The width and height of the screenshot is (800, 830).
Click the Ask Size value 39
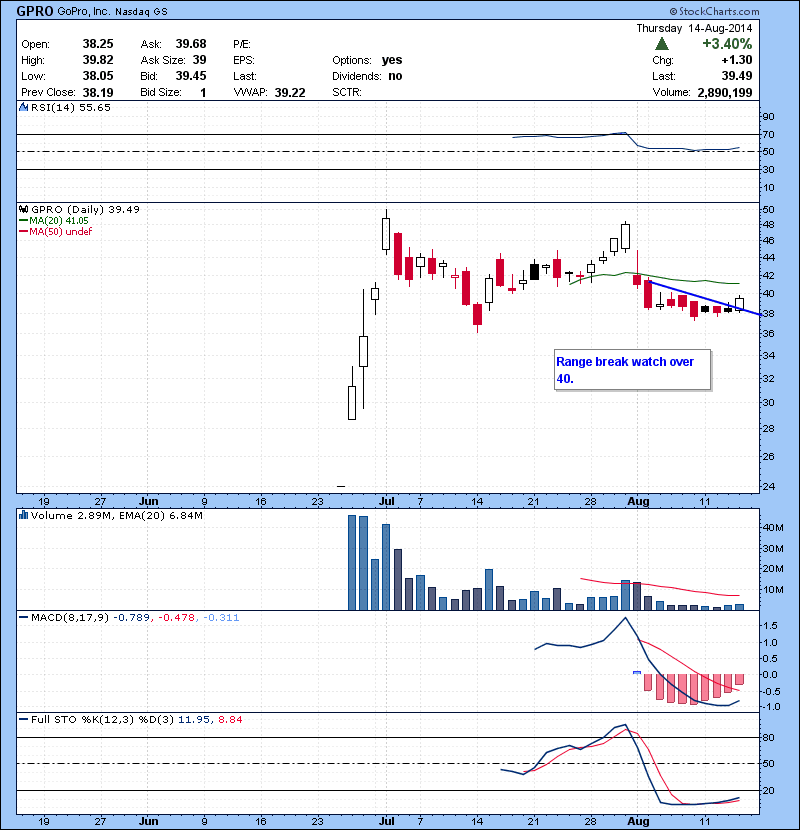[x=200, y=59]
